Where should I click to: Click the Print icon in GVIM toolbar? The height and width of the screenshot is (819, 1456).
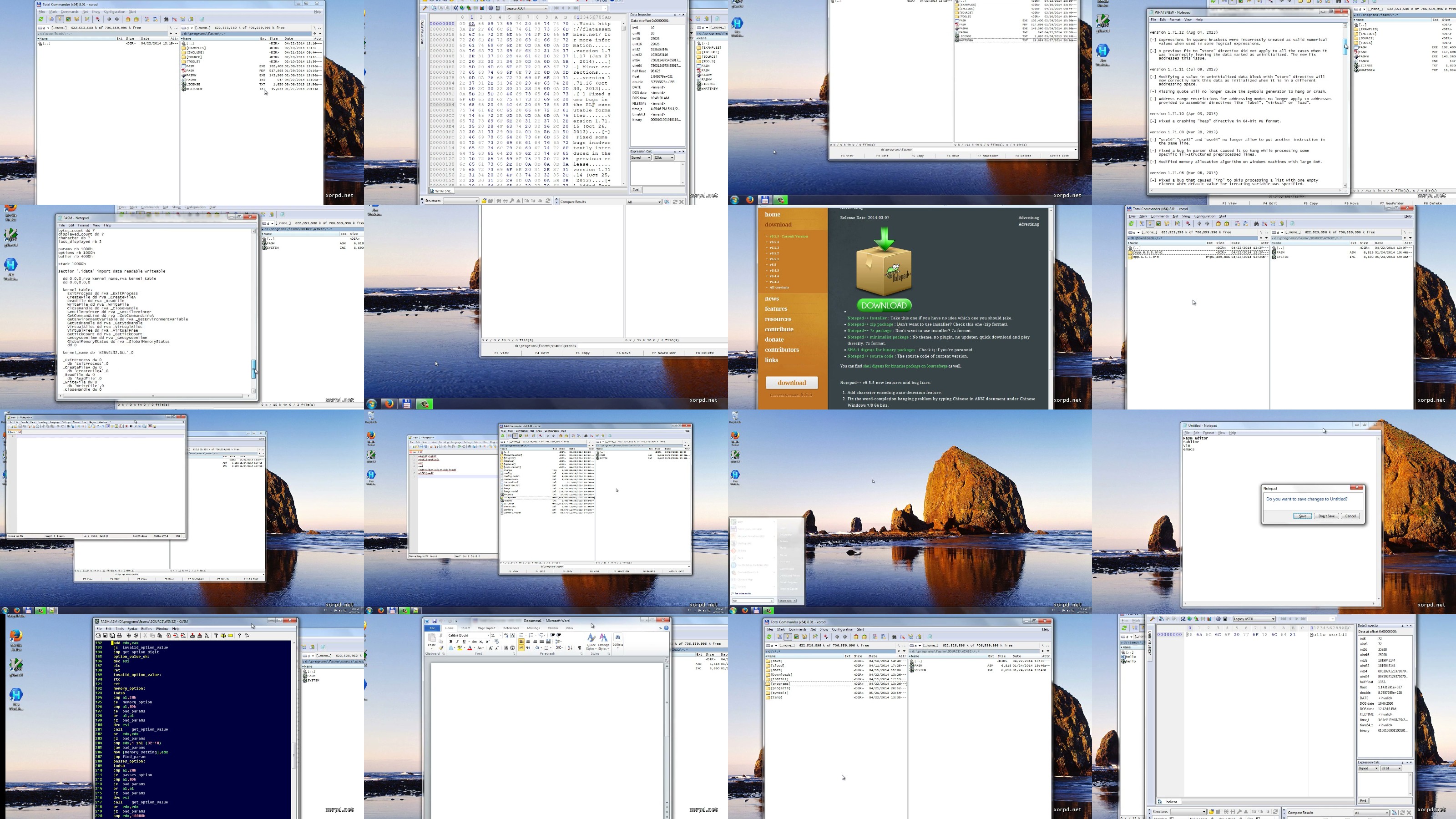tap(120, 636)
